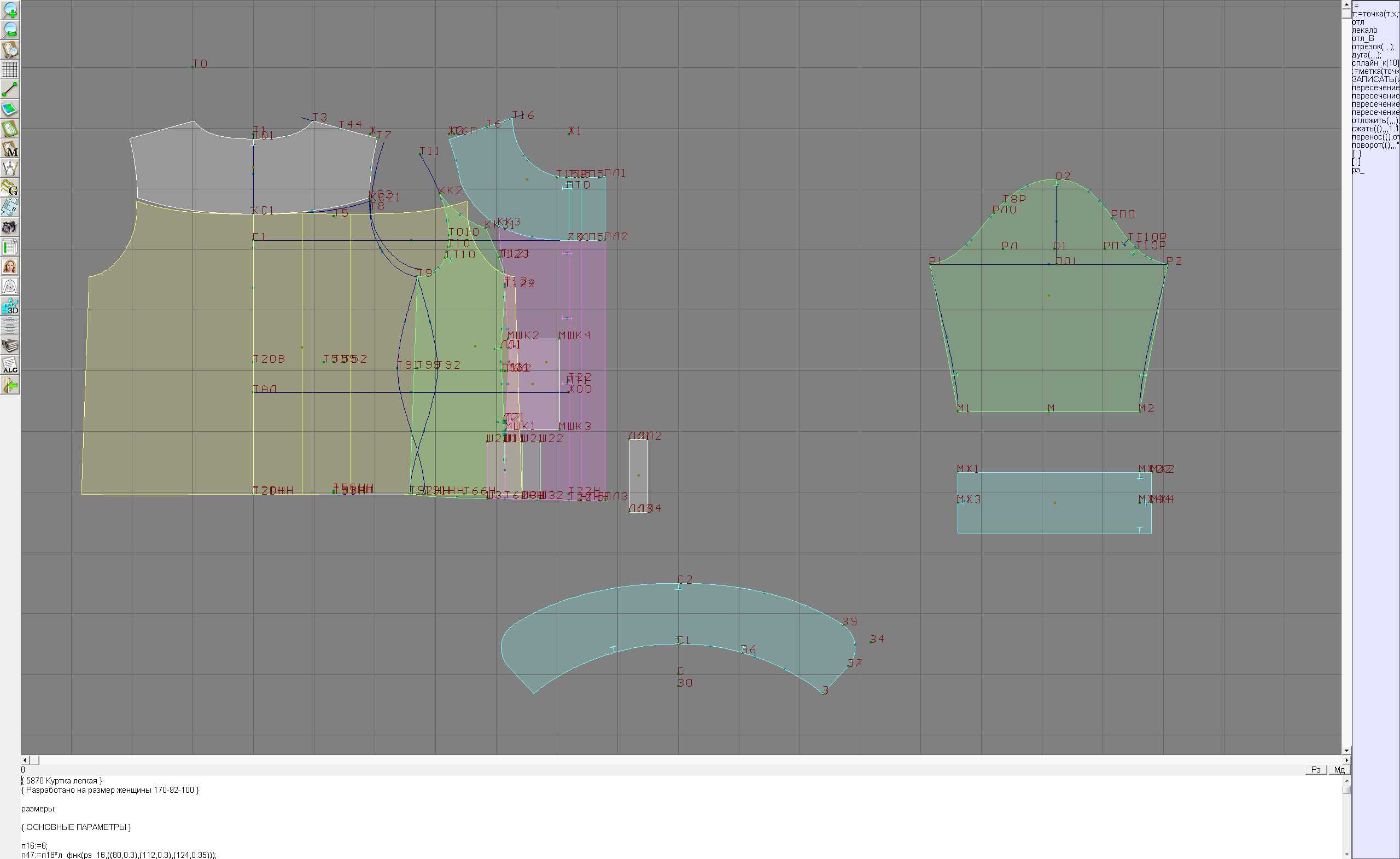Click the woman's face portrait icon
This screenshot has width=1400, height=859.
10,266
